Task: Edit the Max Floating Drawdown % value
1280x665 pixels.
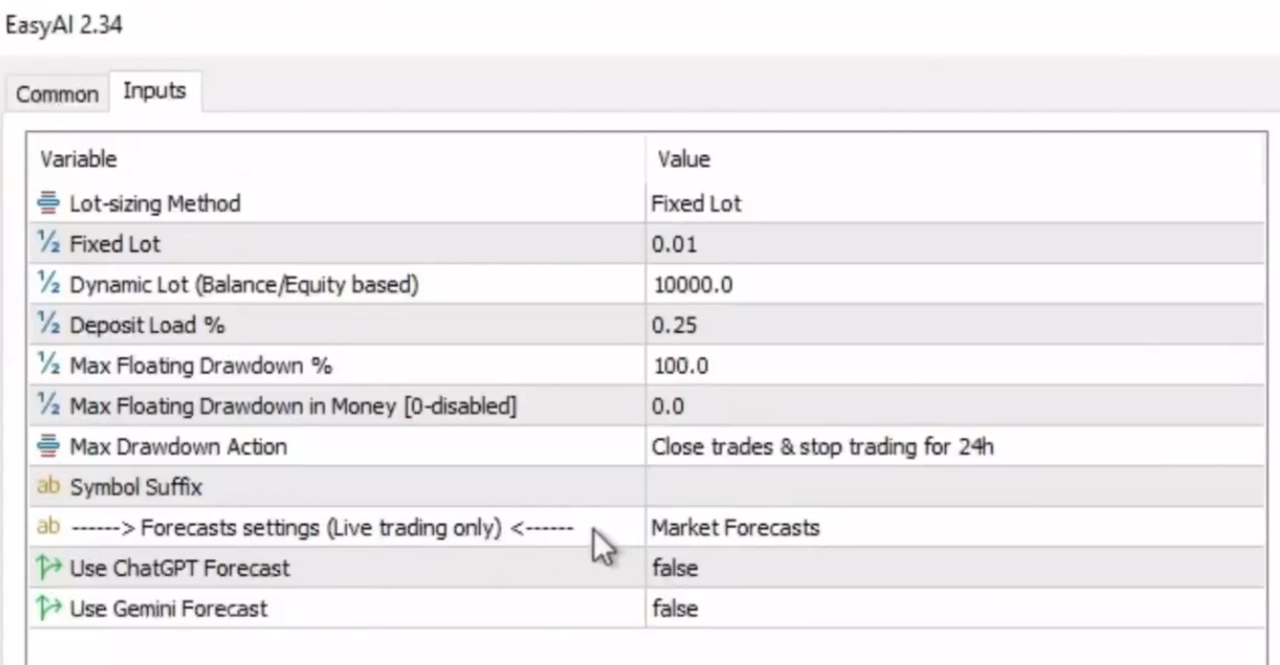Action: 680,366
